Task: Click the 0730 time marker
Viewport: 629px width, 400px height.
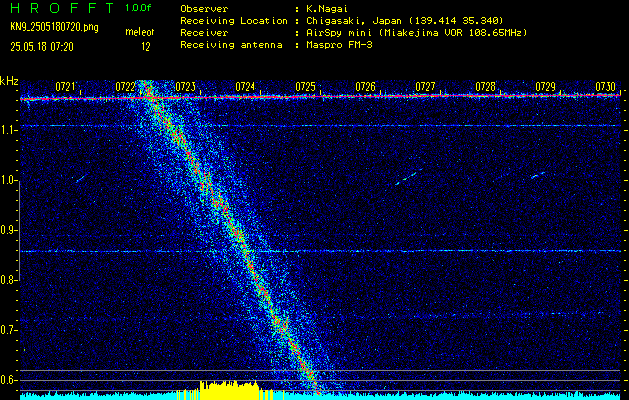Action: pos(605,87)
